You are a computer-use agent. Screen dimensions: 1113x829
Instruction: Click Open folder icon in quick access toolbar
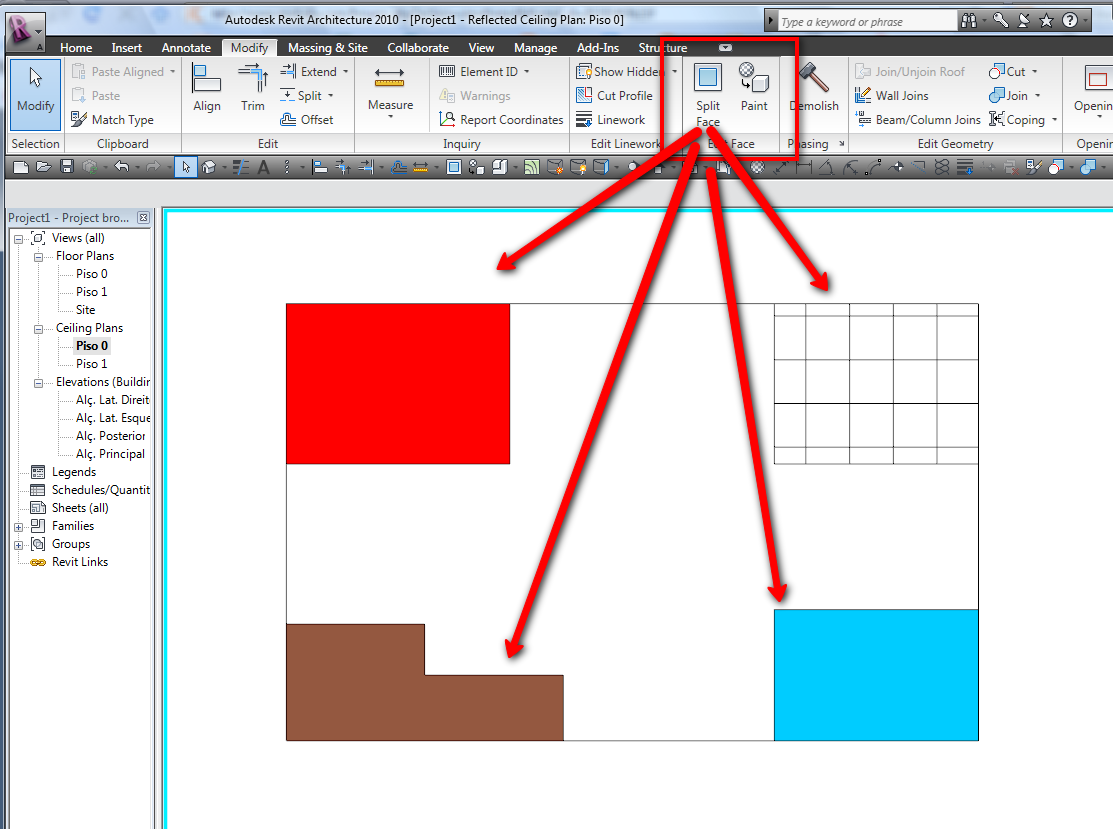(x=44, y=168)
